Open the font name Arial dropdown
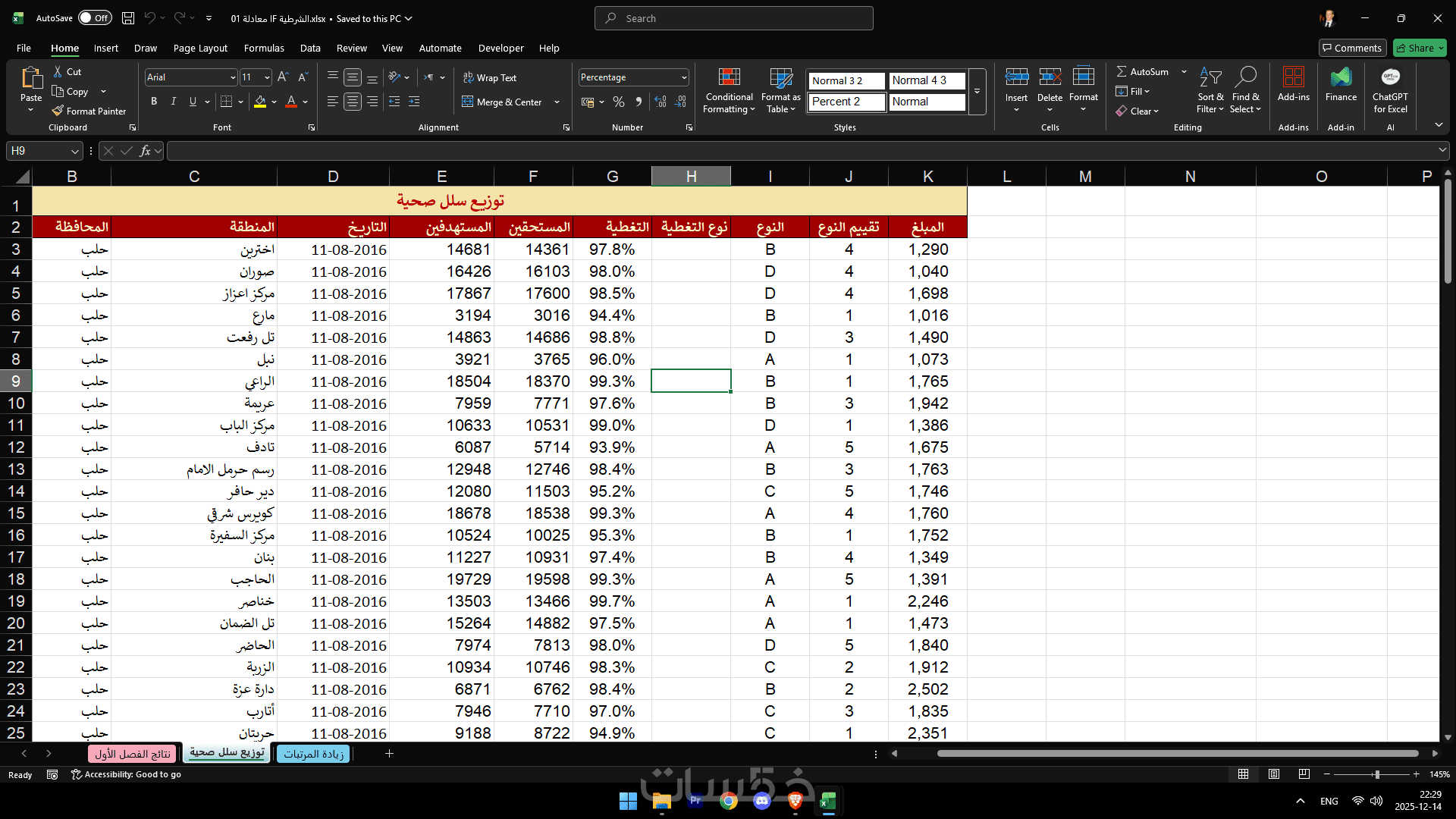The image size is (1456, 819). tap(232, 77)
